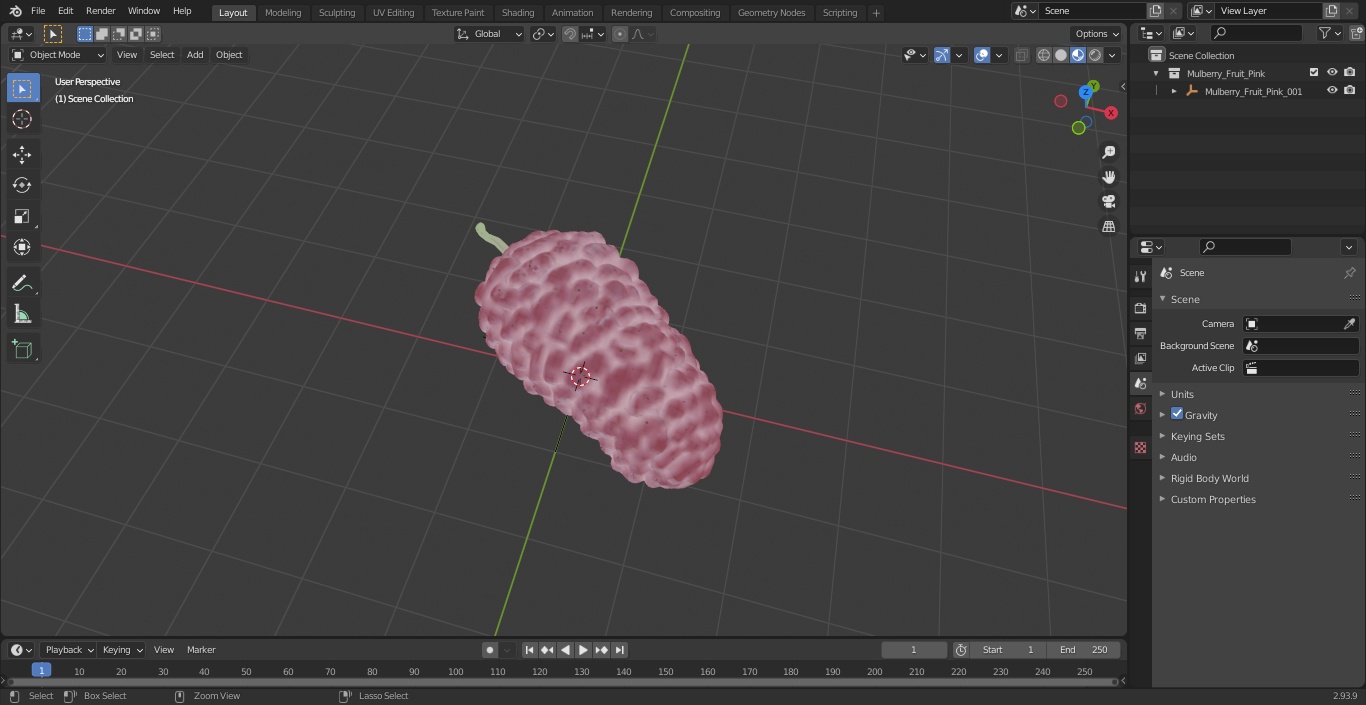Toggle snapping magnet icon

pos(570,34)
